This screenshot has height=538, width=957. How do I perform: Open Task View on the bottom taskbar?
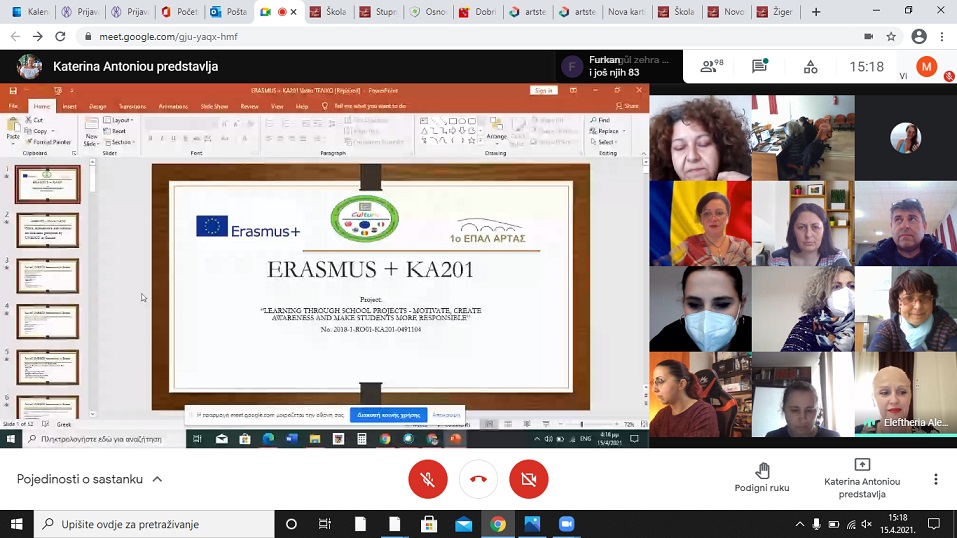(x=325, y=524)
